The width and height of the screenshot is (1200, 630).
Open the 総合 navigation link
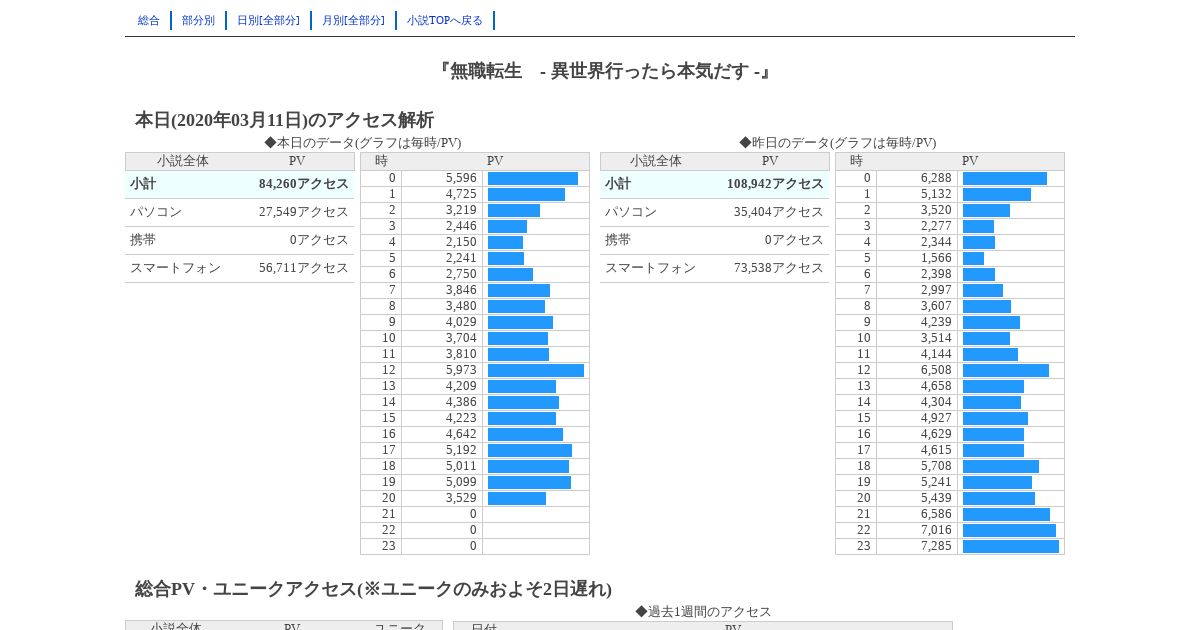pyautogui.click(x=149, y=20)
